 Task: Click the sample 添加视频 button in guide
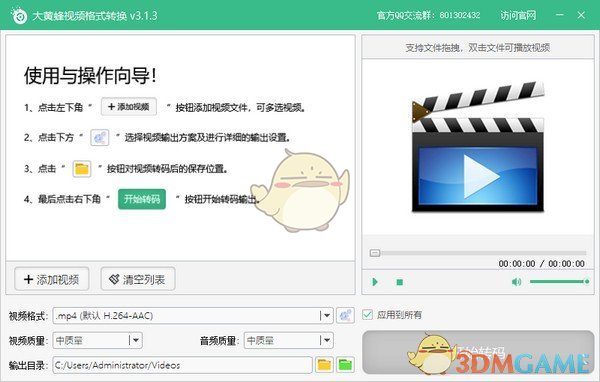click(x=129, y=107)
